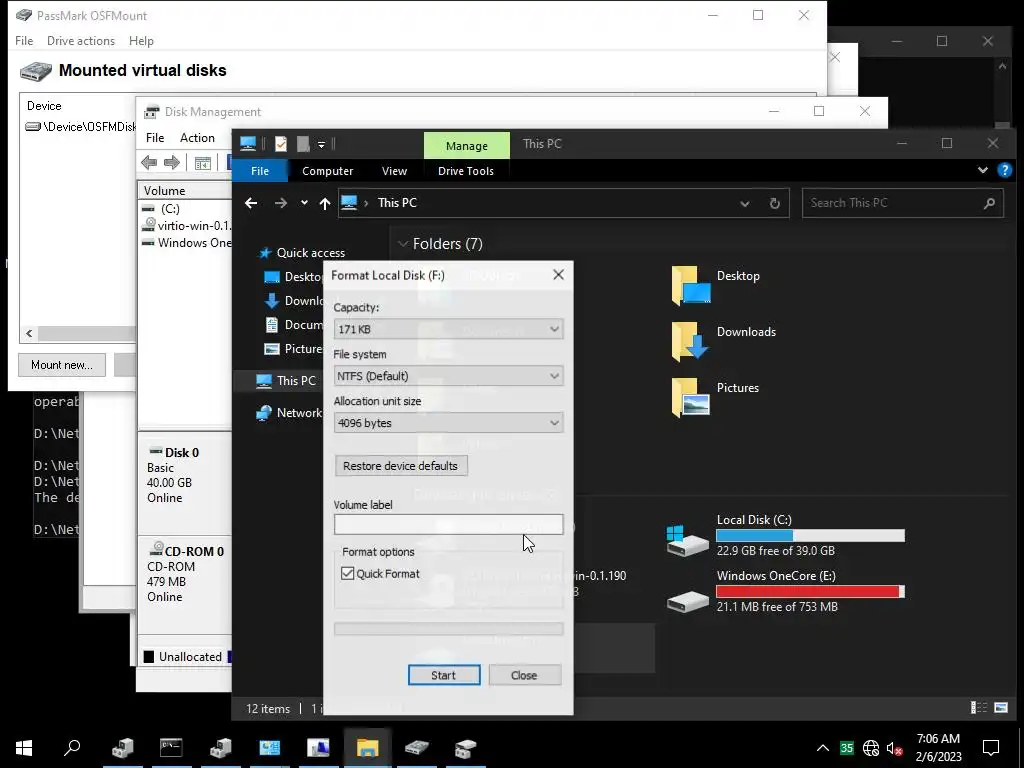Image resolution: width=1024 pixels, height=768 pixels.
Task: Open the Capacity dropdown showing 171 KB
Action: point(448,329)
